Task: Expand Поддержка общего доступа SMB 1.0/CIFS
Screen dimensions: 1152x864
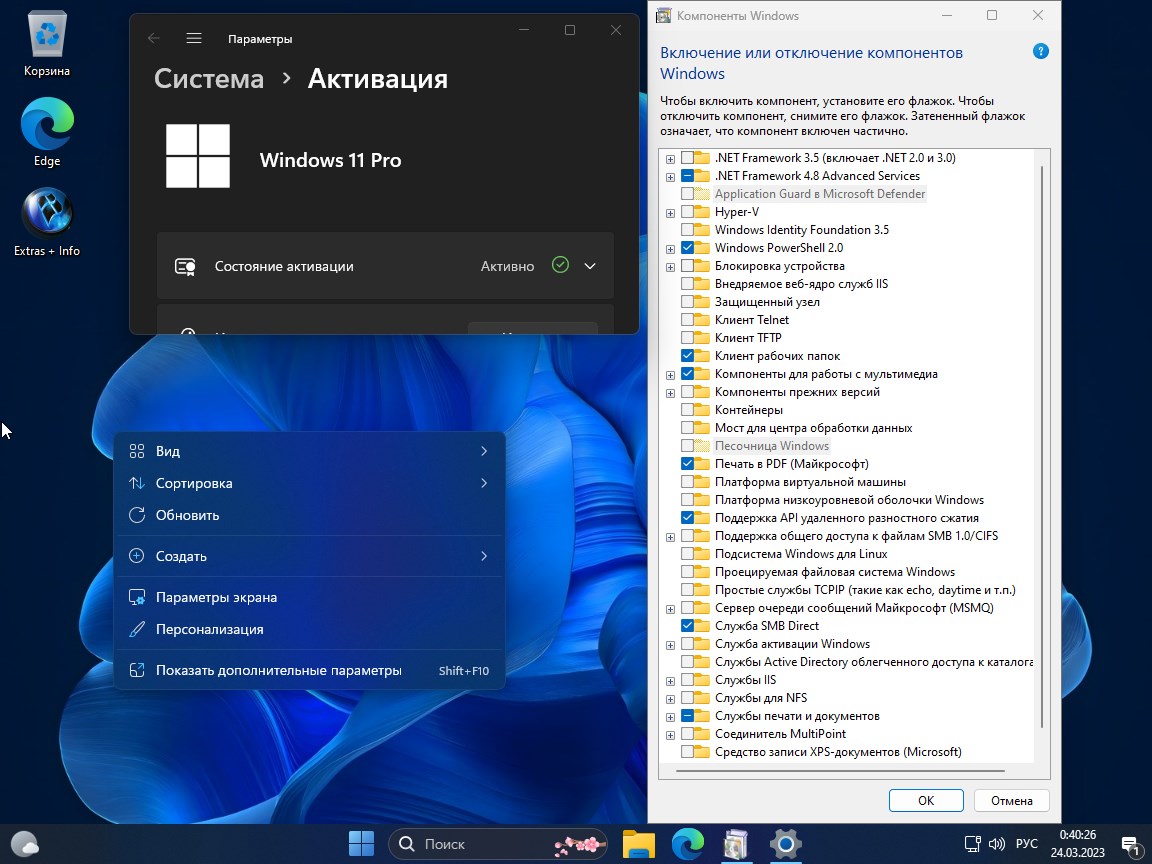Action: click(670, 537)
